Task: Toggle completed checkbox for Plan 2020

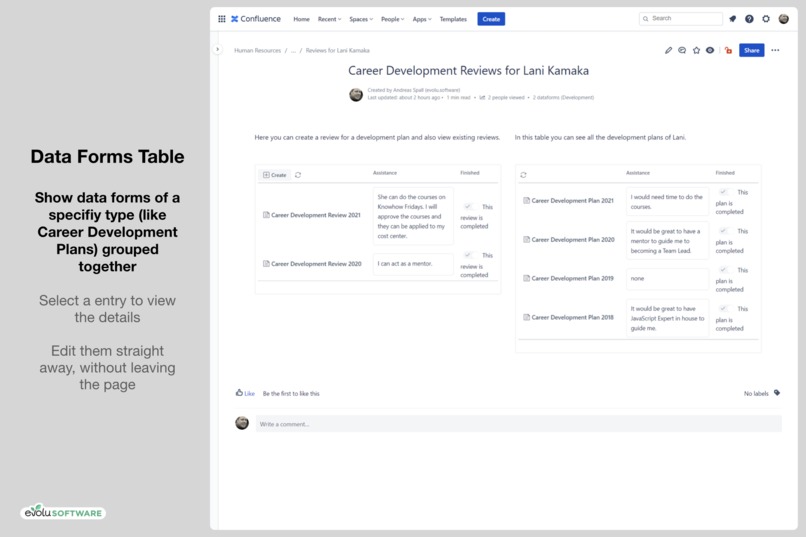Action: pos(723,231)
